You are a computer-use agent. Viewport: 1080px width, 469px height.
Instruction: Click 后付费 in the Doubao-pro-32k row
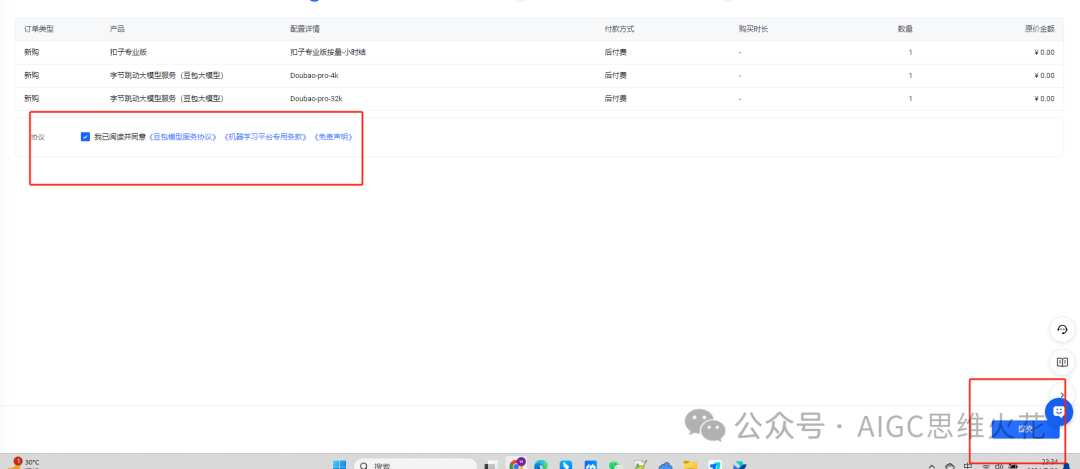[616, 99]
